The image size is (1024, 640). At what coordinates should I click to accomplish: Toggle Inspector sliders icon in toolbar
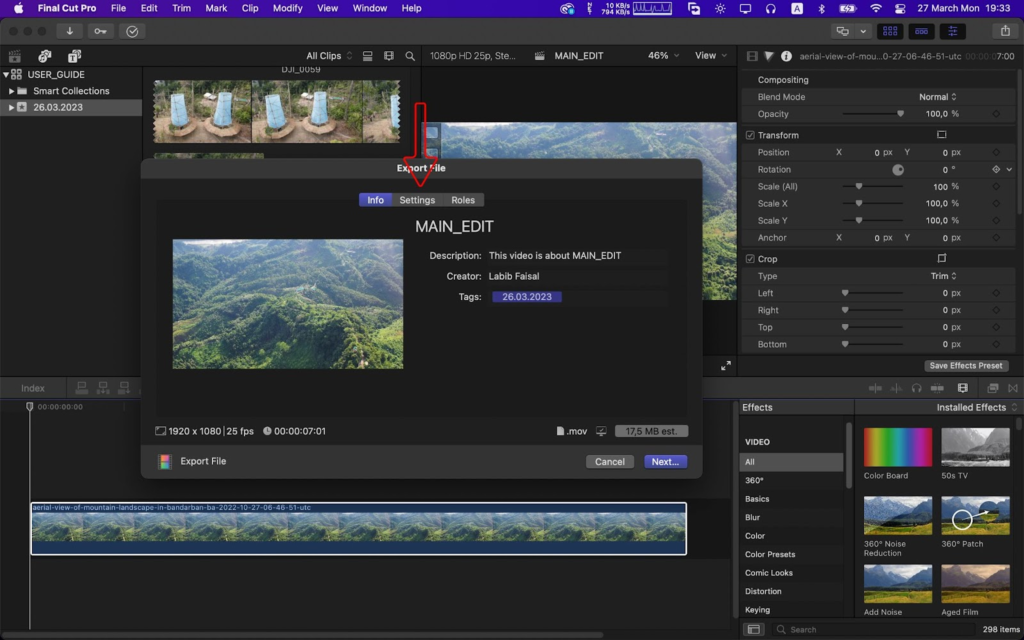pyautogui.click(x=953, y=31)
